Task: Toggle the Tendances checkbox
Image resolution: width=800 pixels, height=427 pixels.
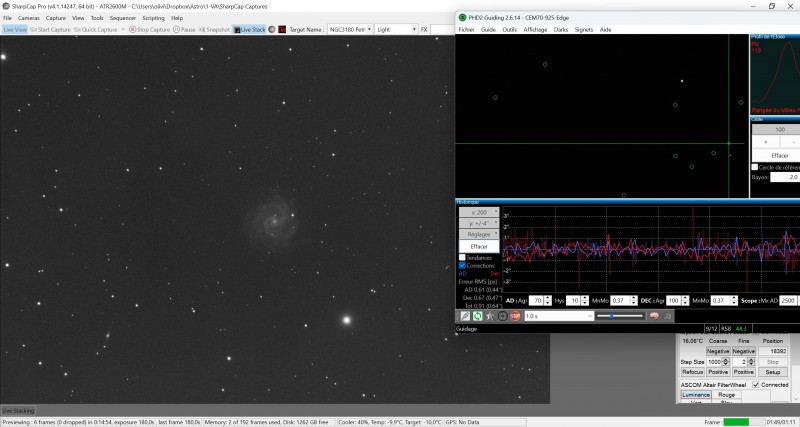Action: pyautogui.click(x=462, y=258)
